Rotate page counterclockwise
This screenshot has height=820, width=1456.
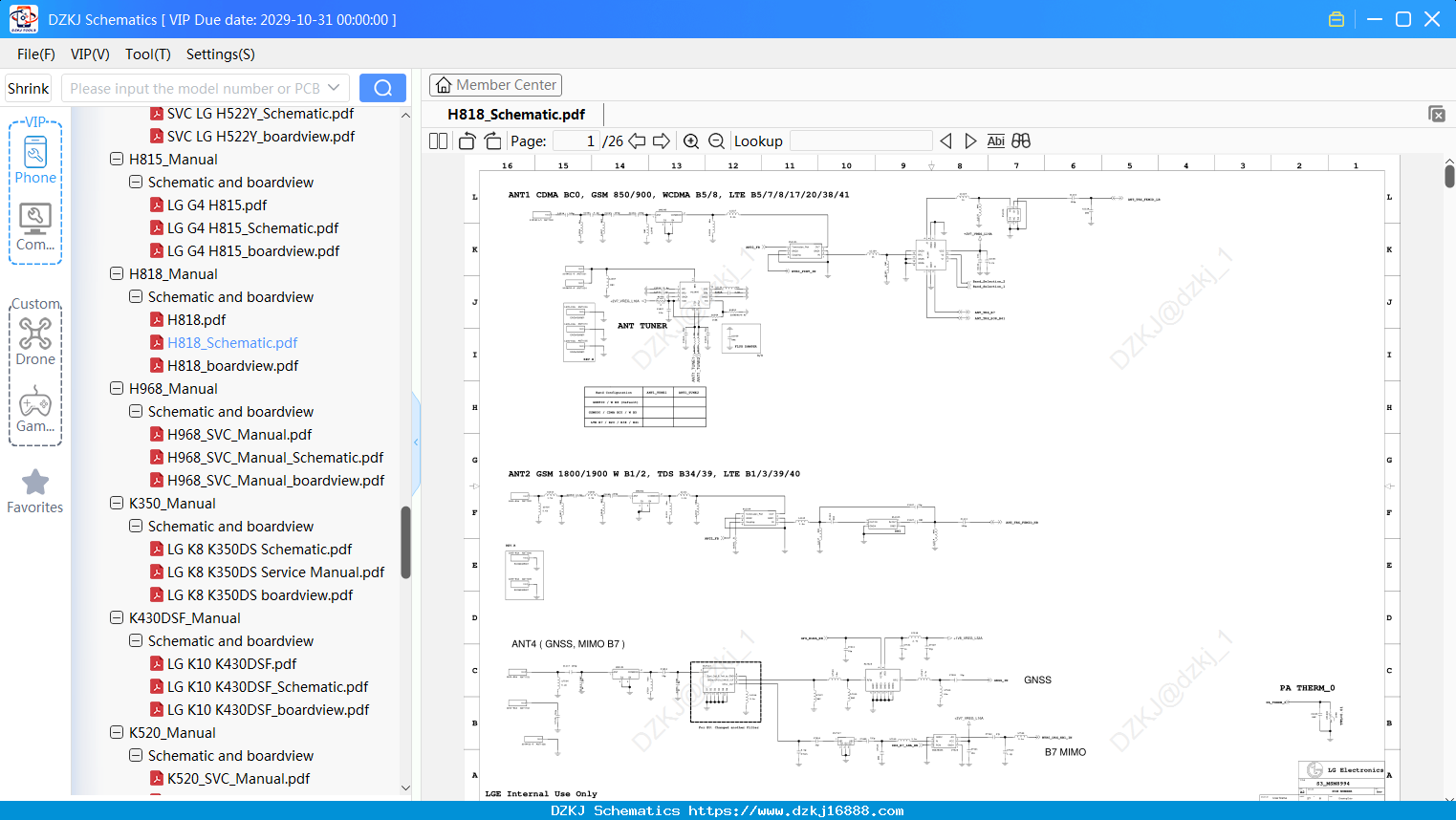(x=467, y=140)
